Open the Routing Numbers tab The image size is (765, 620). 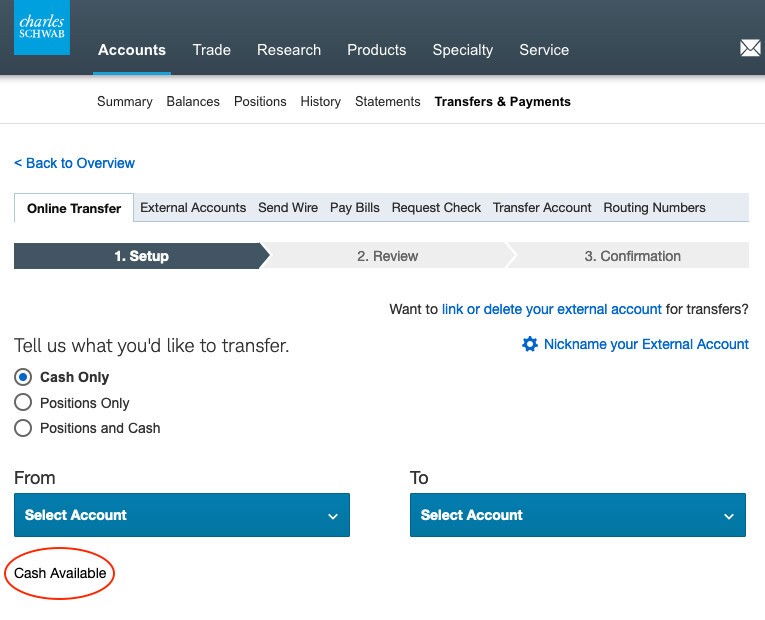point(654,208)
